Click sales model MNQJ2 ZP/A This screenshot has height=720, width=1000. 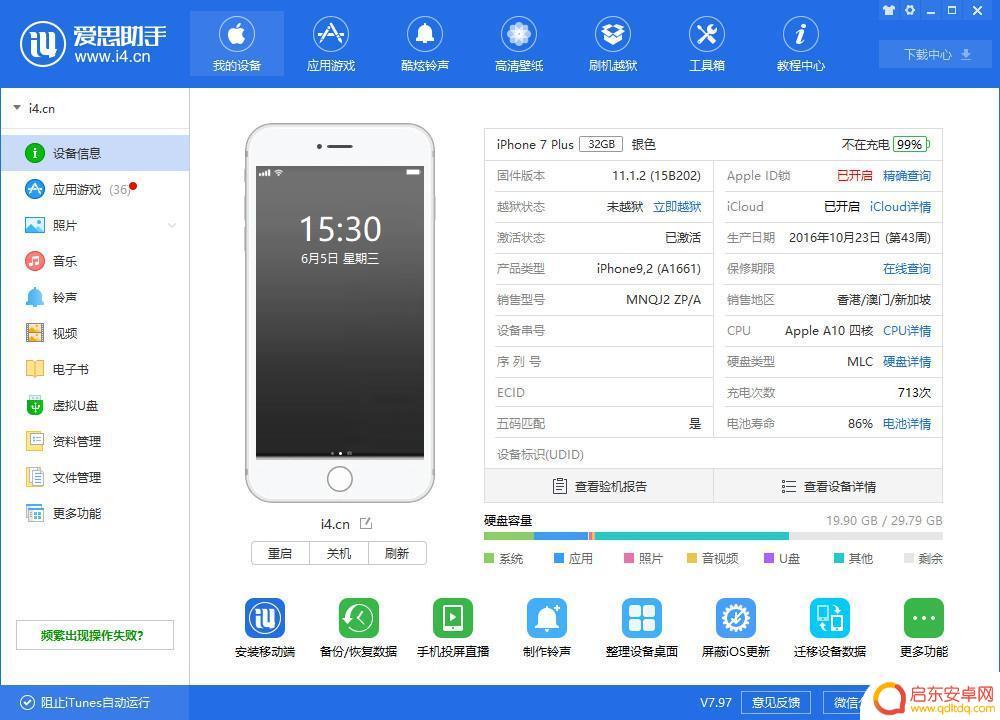(663, 300)
